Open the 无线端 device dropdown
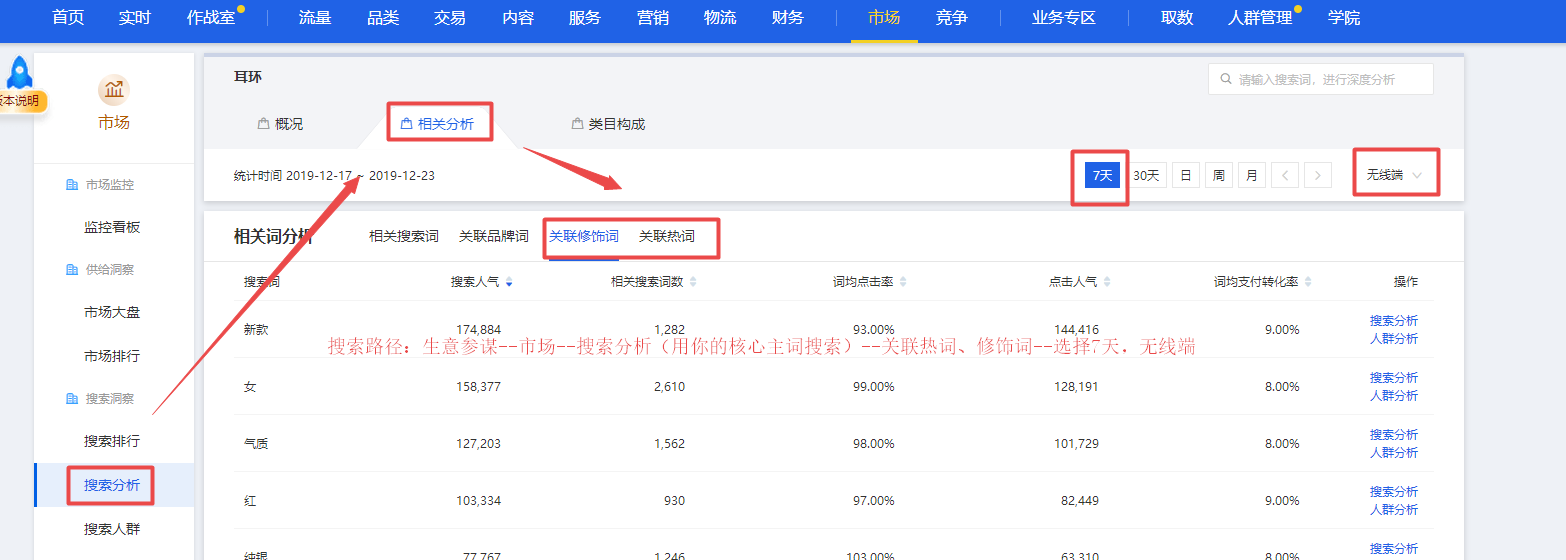 tap(1395, 175)
